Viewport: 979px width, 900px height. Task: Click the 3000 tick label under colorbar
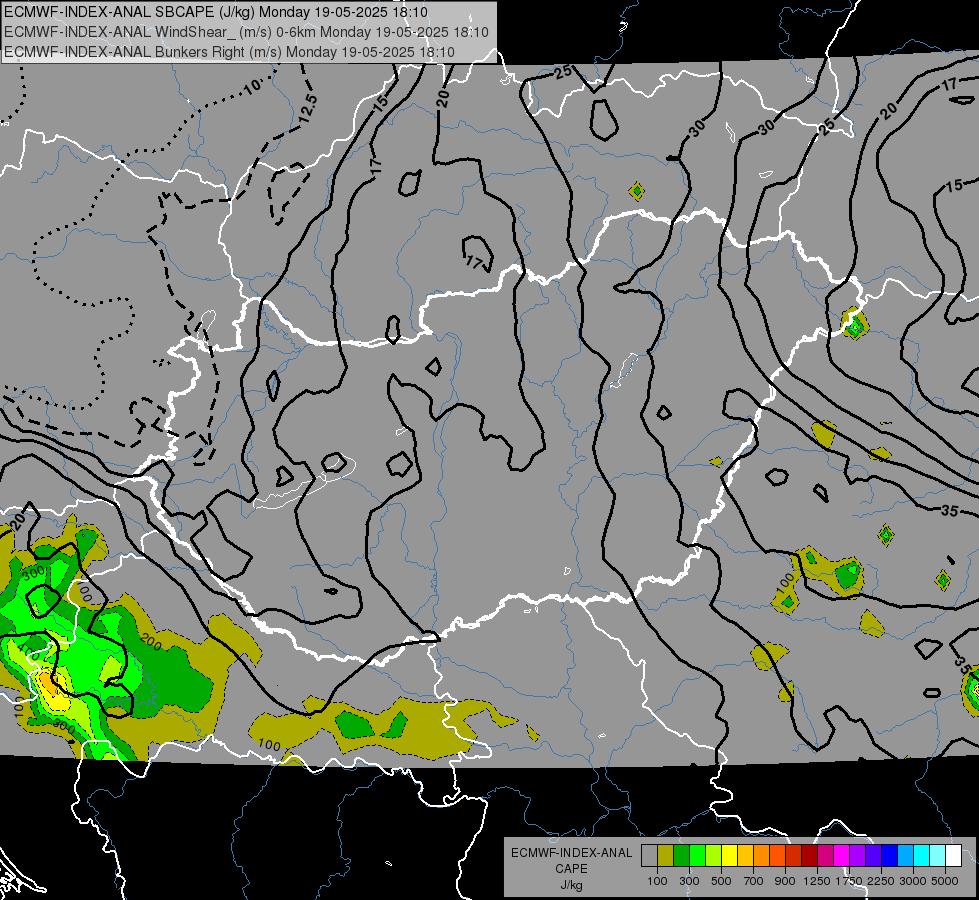click(913, 881)
